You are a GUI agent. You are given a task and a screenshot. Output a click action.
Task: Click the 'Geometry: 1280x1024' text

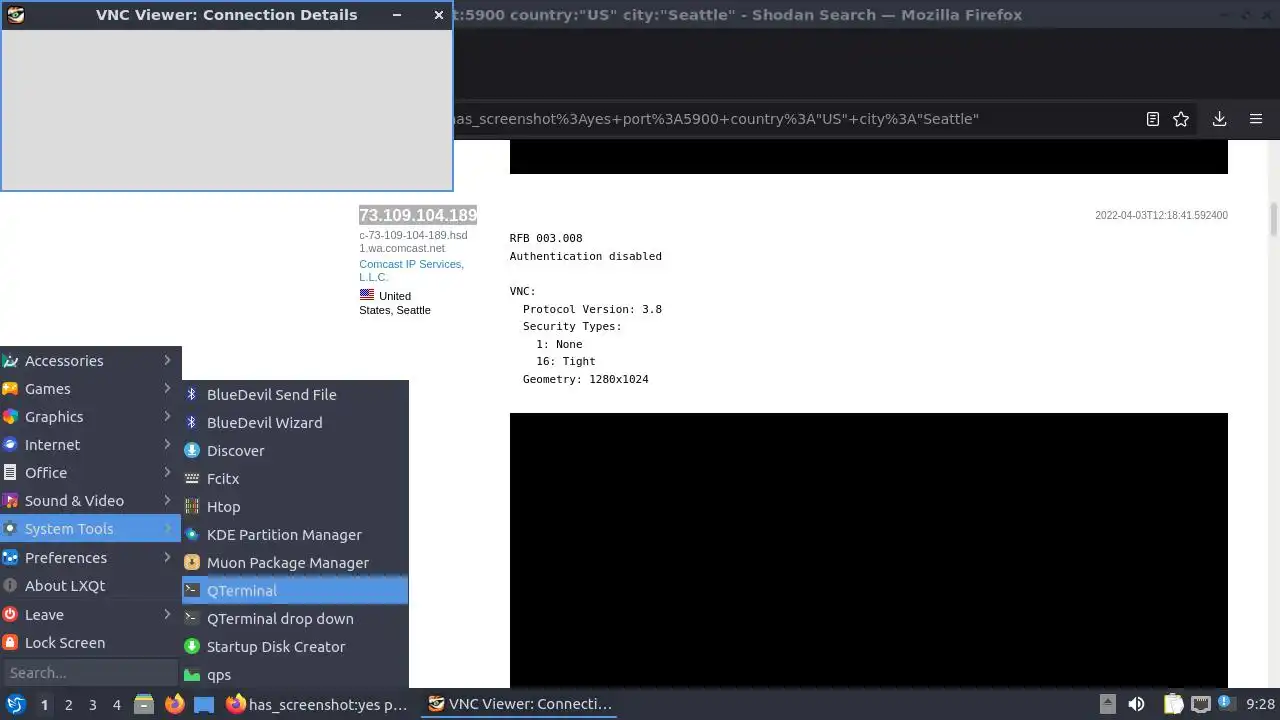click(x=585, y=379)
